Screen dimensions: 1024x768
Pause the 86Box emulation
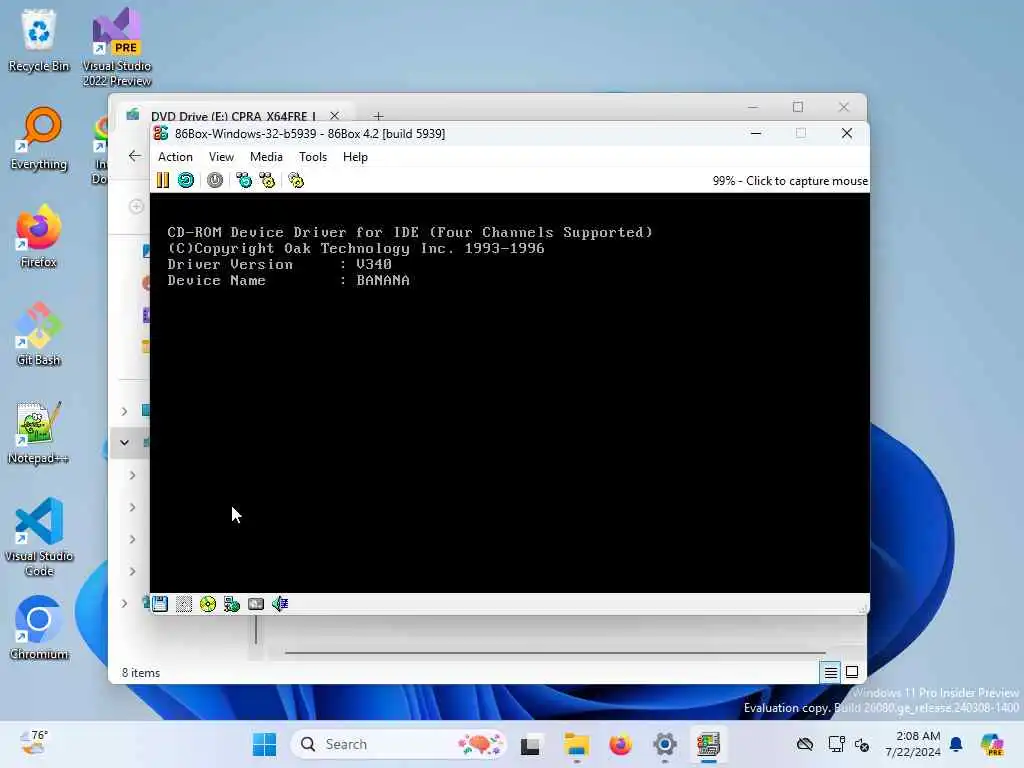tap(163, 180)
